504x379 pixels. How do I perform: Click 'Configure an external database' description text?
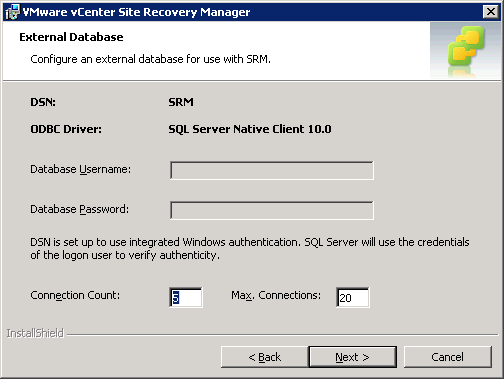[150, 59]
